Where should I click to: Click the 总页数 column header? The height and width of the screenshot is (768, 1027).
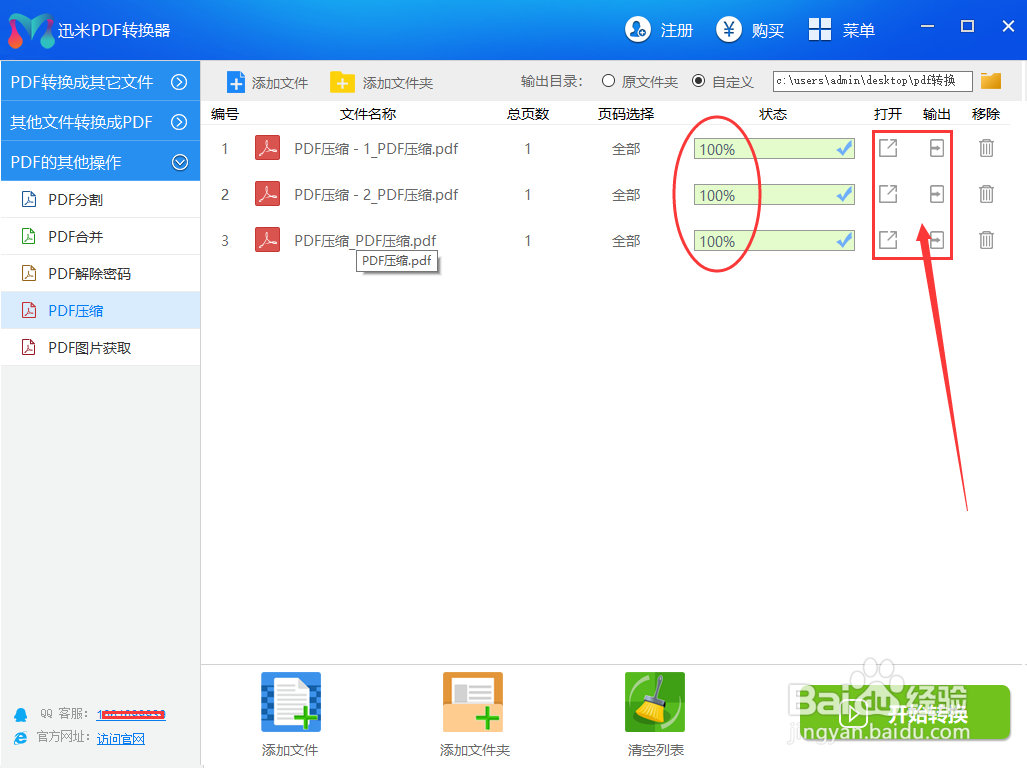pos(528,114)
